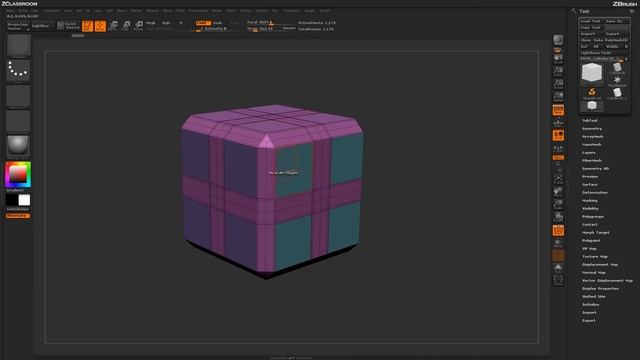Click the right shelf Scale view icon
Viewport: 640px width, 360px height.
pos(558,204)
